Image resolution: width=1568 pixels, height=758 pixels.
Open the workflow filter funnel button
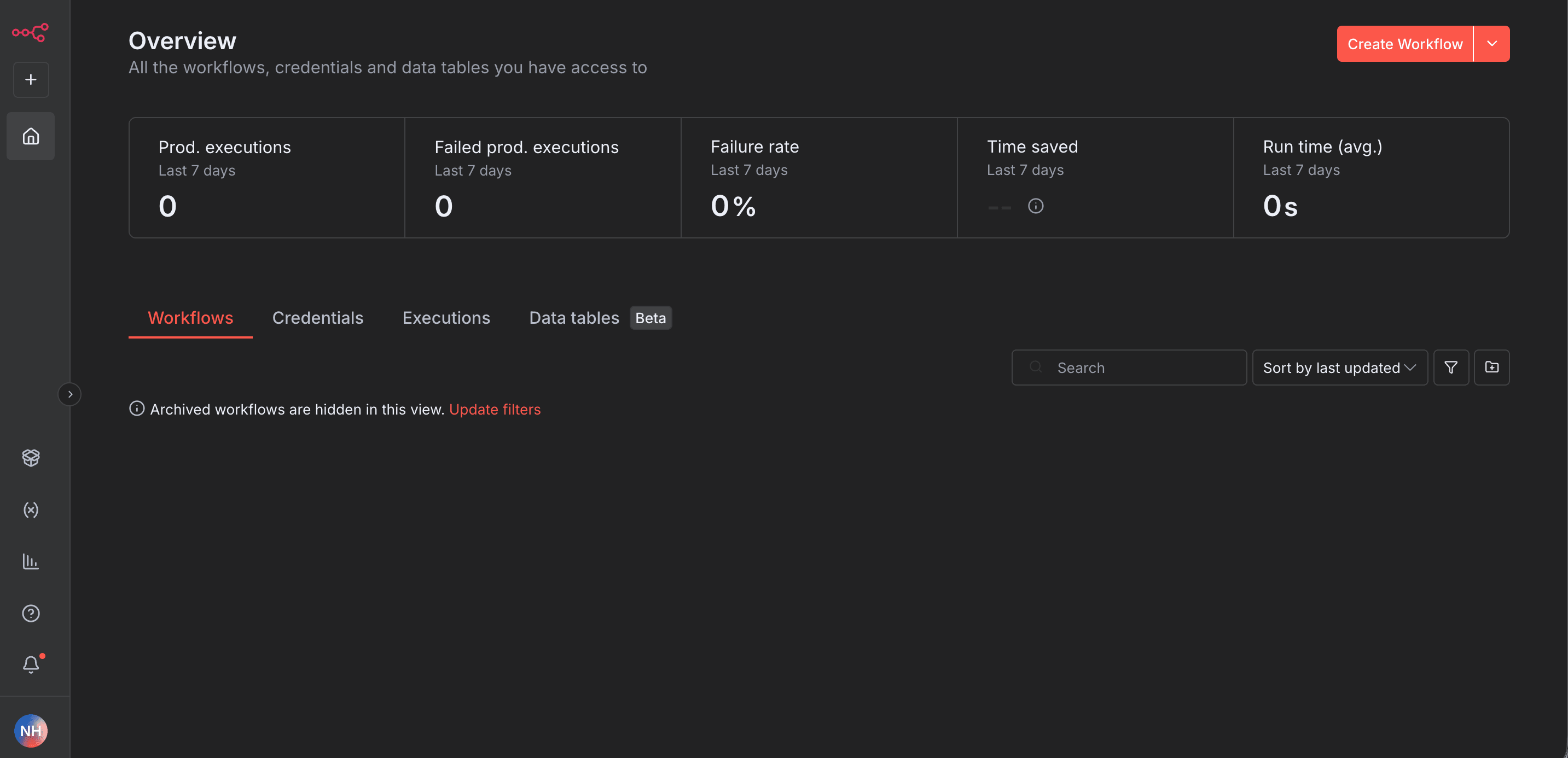1450,368
